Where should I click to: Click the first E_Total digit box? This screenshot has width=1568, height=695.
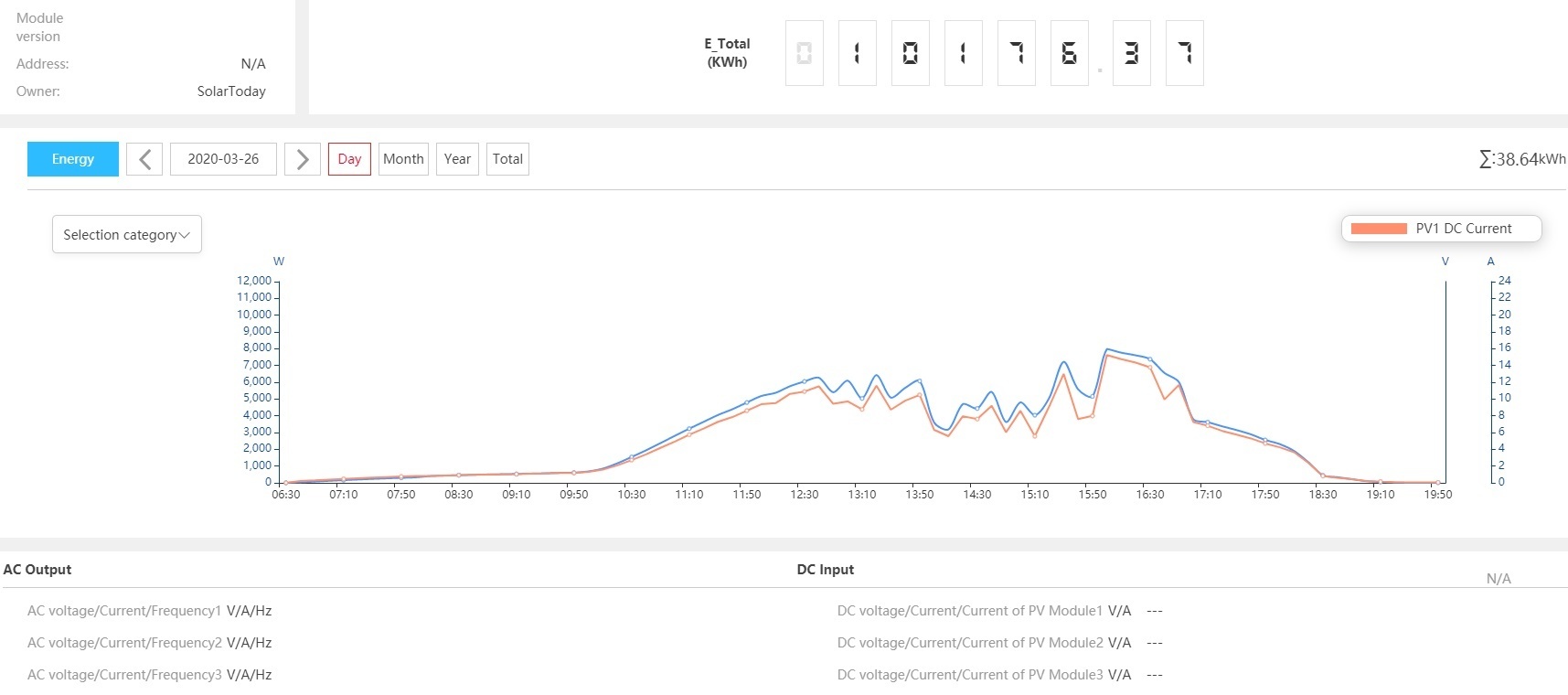click(x=805, y=54)
